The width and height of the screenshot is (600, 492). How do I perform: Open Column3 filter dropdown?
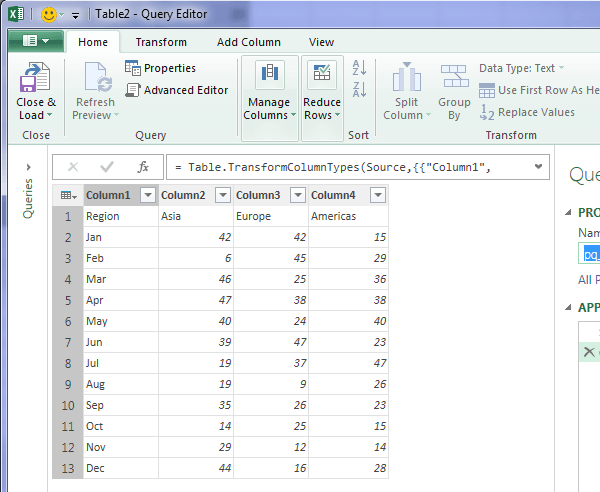298,195
